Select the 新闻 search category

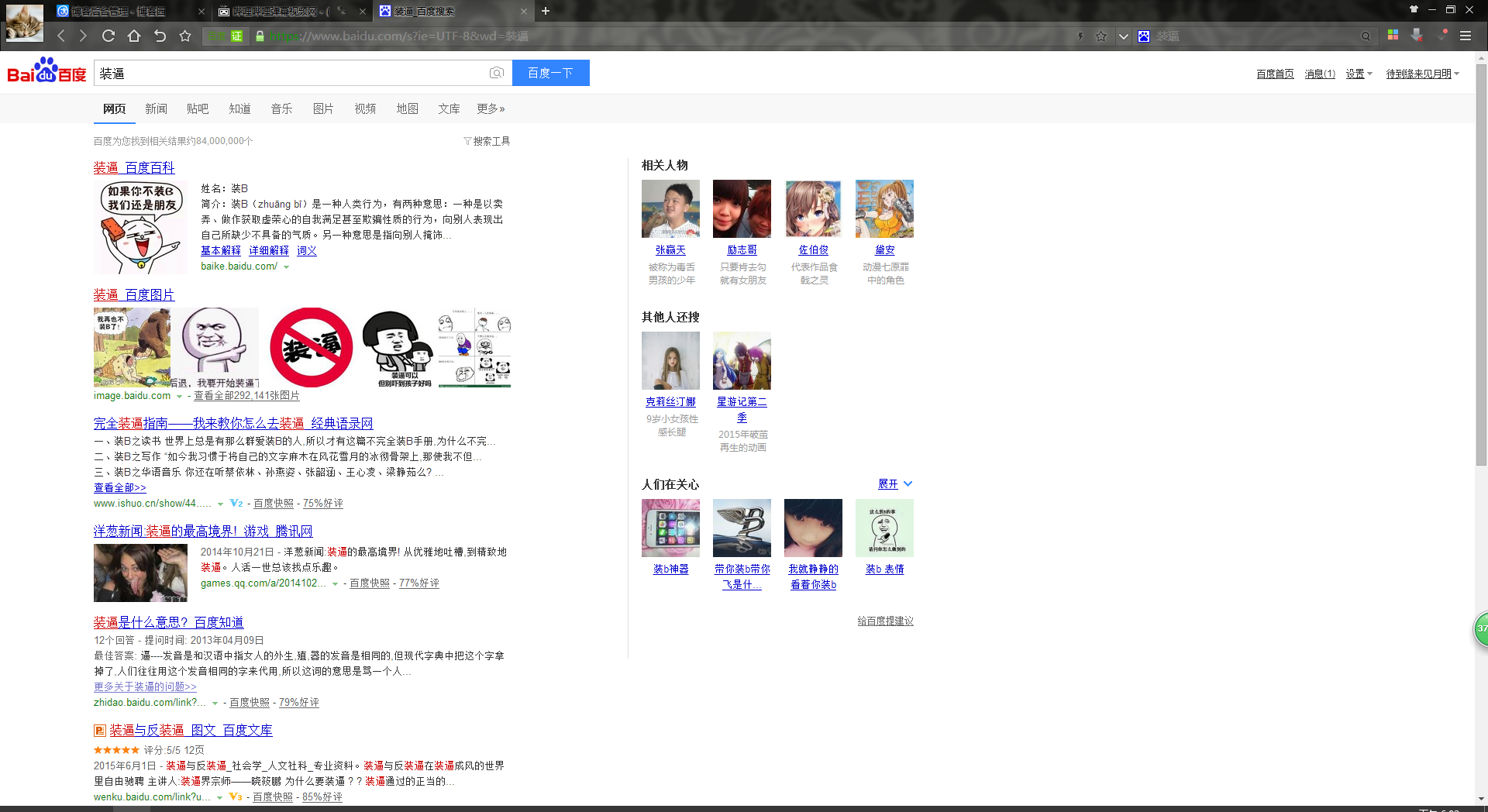tap(156, 108)
